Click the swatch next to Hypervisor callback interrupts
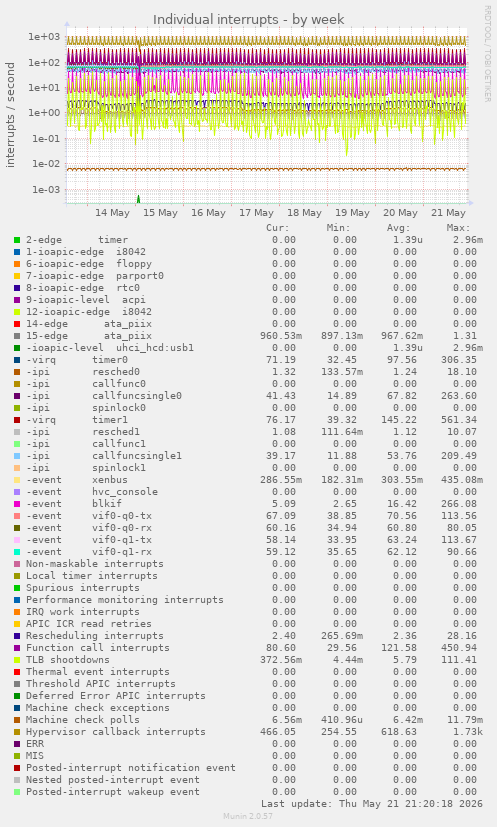Screen dimensions: 497x827 [17, 732]
